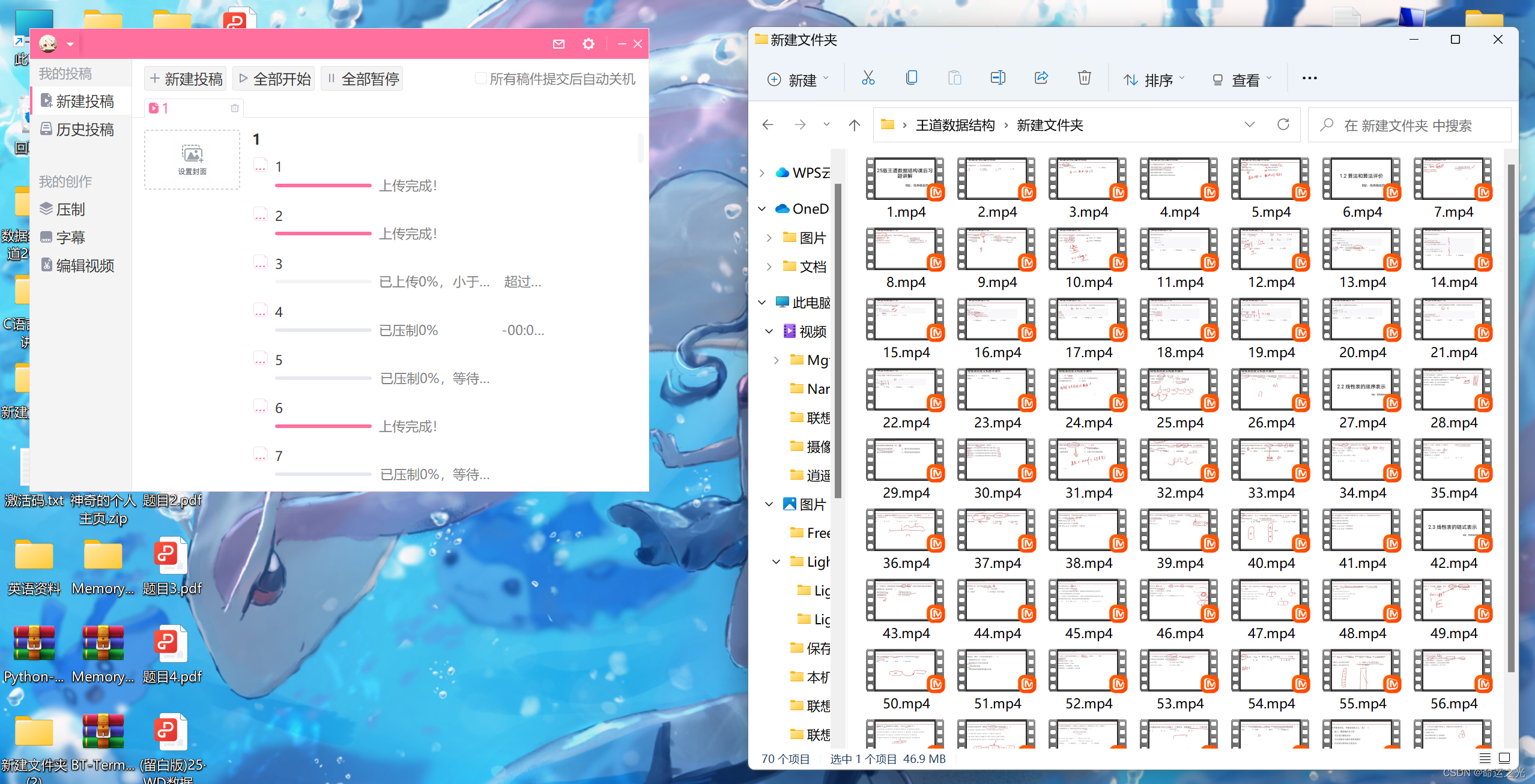
Task: Click inside the folder search box
Action: coord(1408,125)
